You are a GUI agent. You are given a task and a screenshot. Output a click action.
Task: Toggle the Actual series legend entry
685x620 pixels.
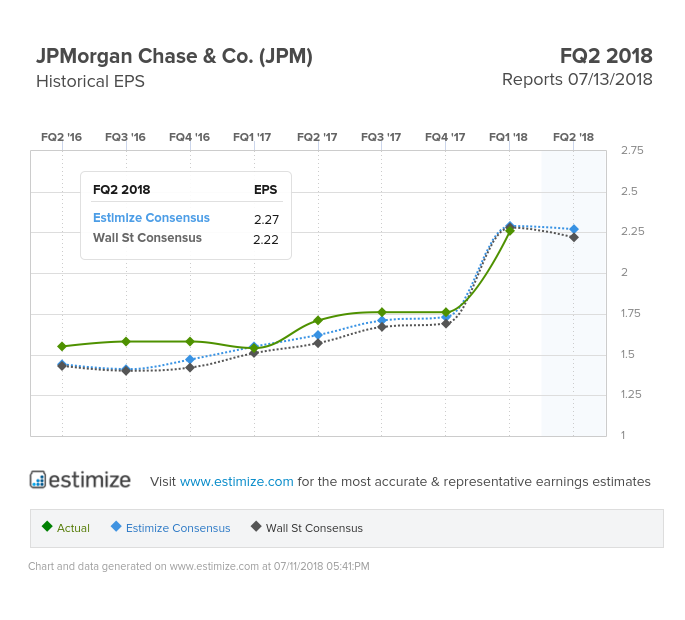[x=66, y=528]
